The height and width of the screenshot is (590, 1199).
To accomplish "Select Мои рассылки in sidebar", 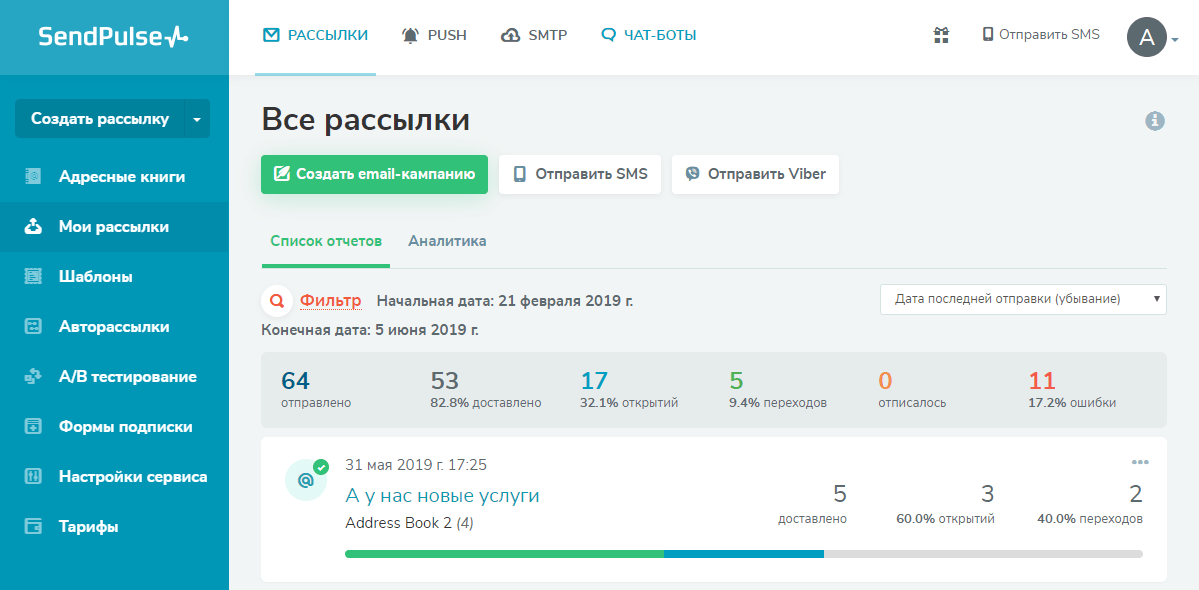I will [x=114, y=227].
